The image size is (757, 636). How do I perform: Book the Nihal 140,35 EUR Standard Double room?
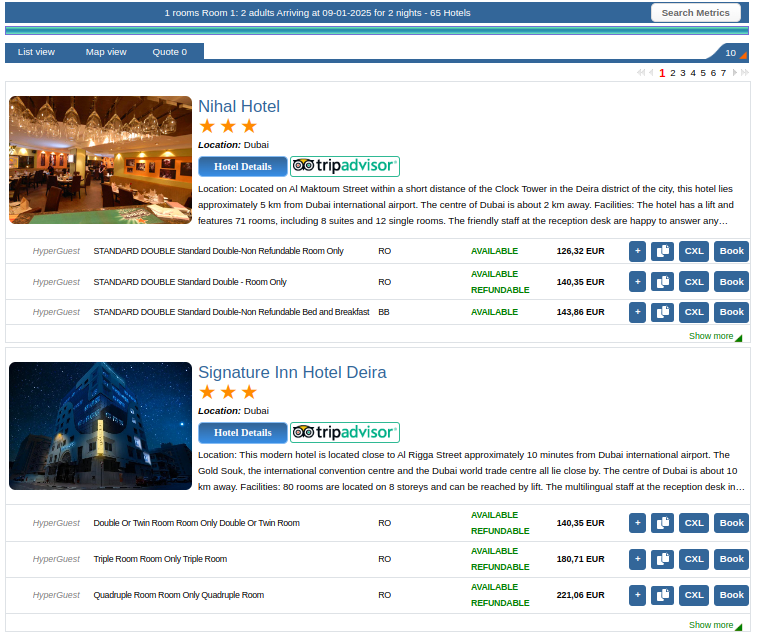[731, 282]
